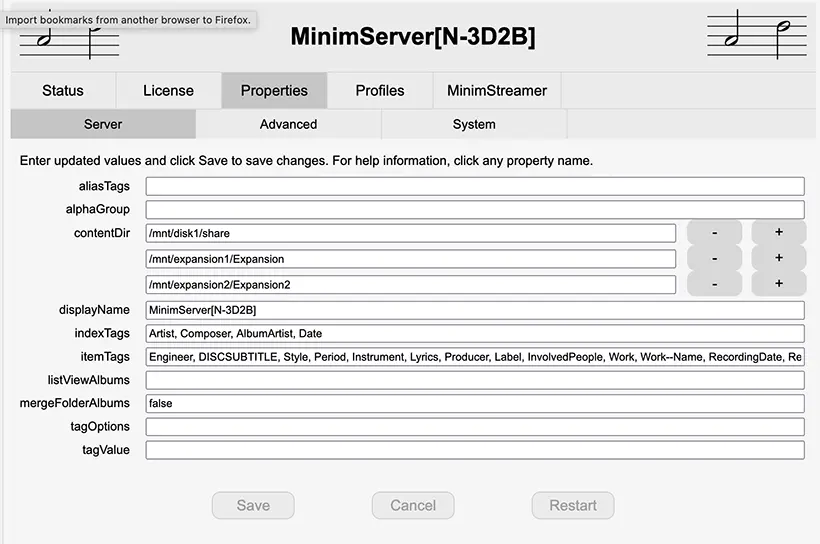820x544 pixels.
Task: Open the License tab
Action: click(x=168, y=90)
